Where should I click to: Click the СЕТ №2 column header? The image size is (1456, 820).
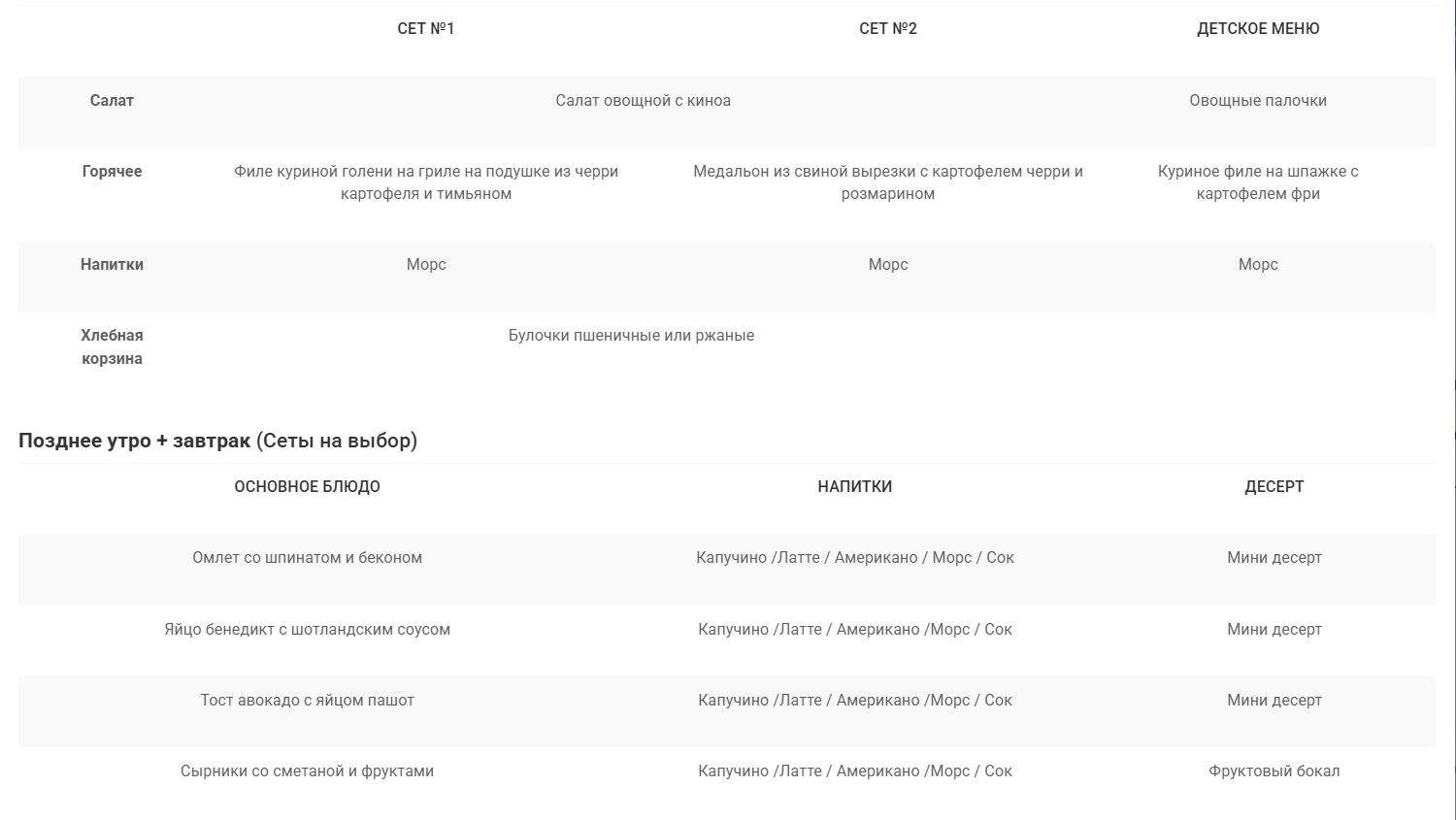(888, 29)
